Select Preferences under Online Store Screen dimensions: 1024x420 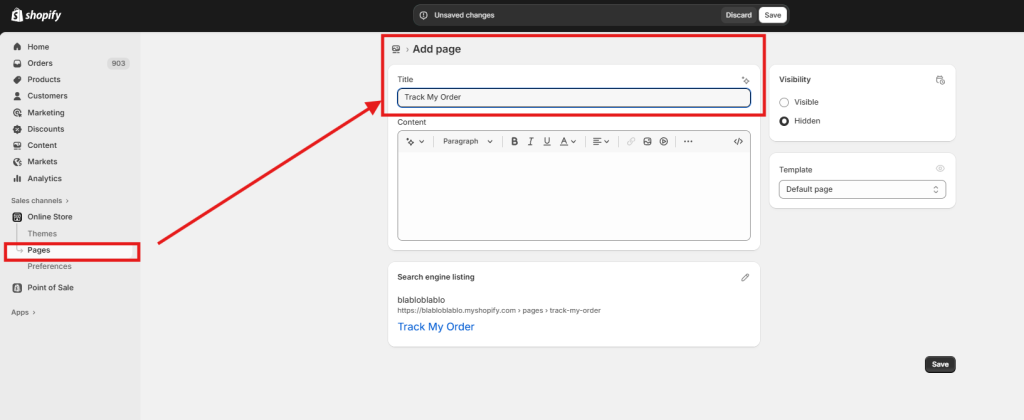pyautogui.click(x=50, y=267)
